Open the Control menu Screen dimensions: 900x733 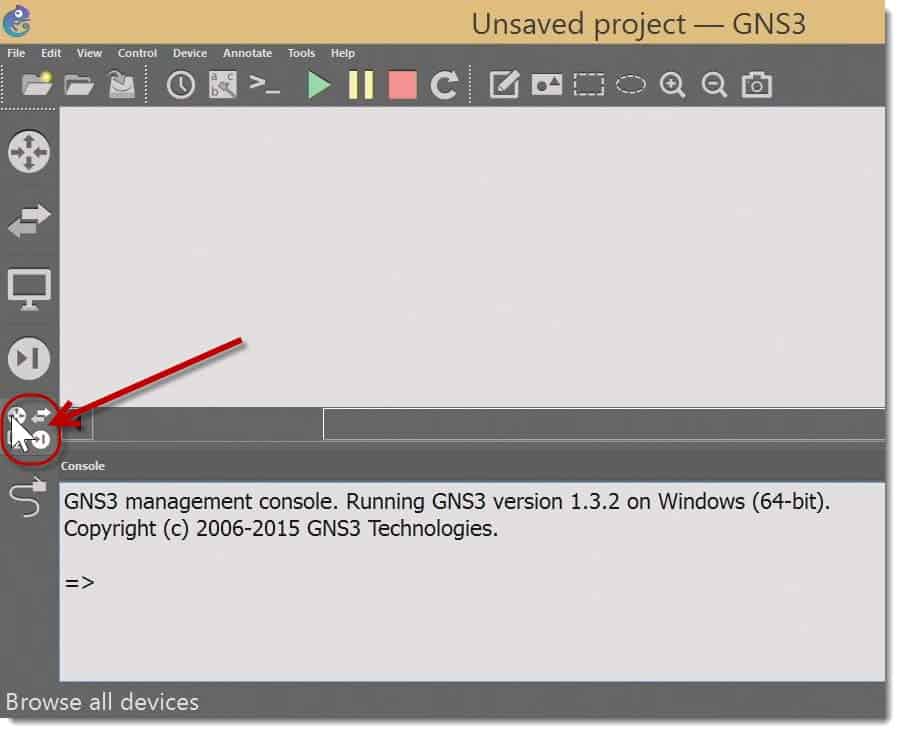tap(137, 53)
